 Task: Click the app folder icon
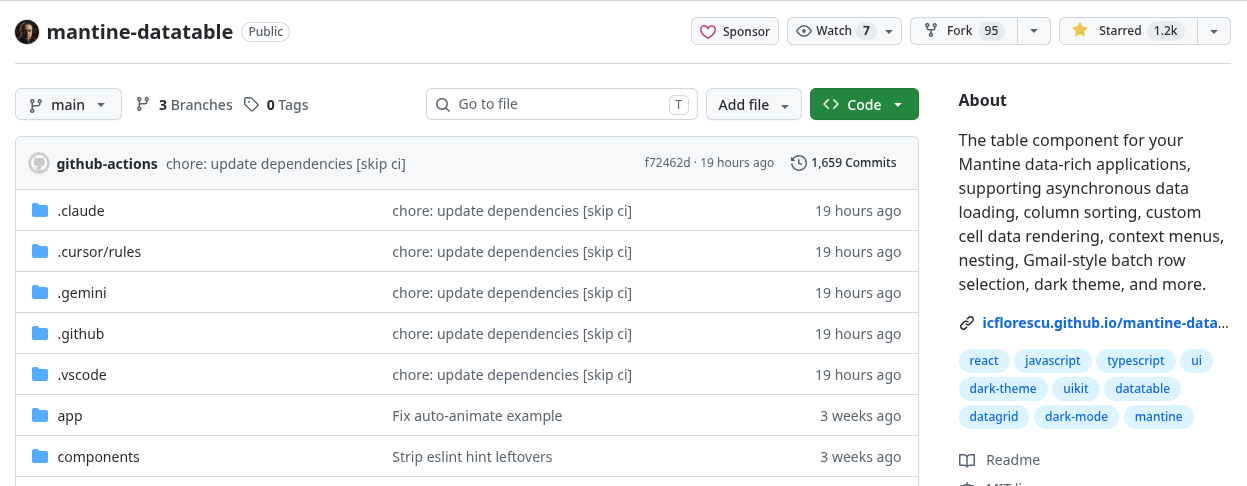pos(40,416)
